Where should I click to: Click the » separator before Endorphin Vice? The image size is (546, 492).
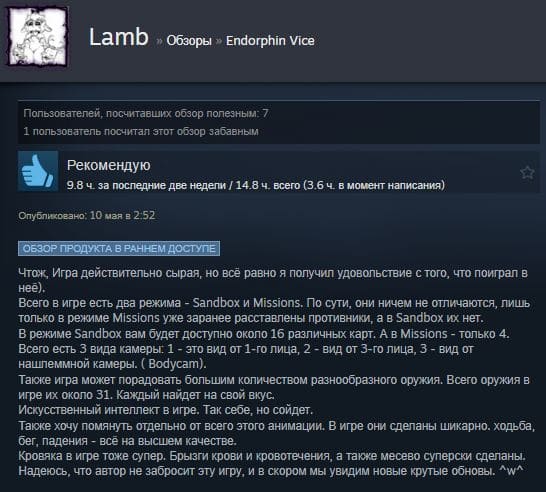219,41
